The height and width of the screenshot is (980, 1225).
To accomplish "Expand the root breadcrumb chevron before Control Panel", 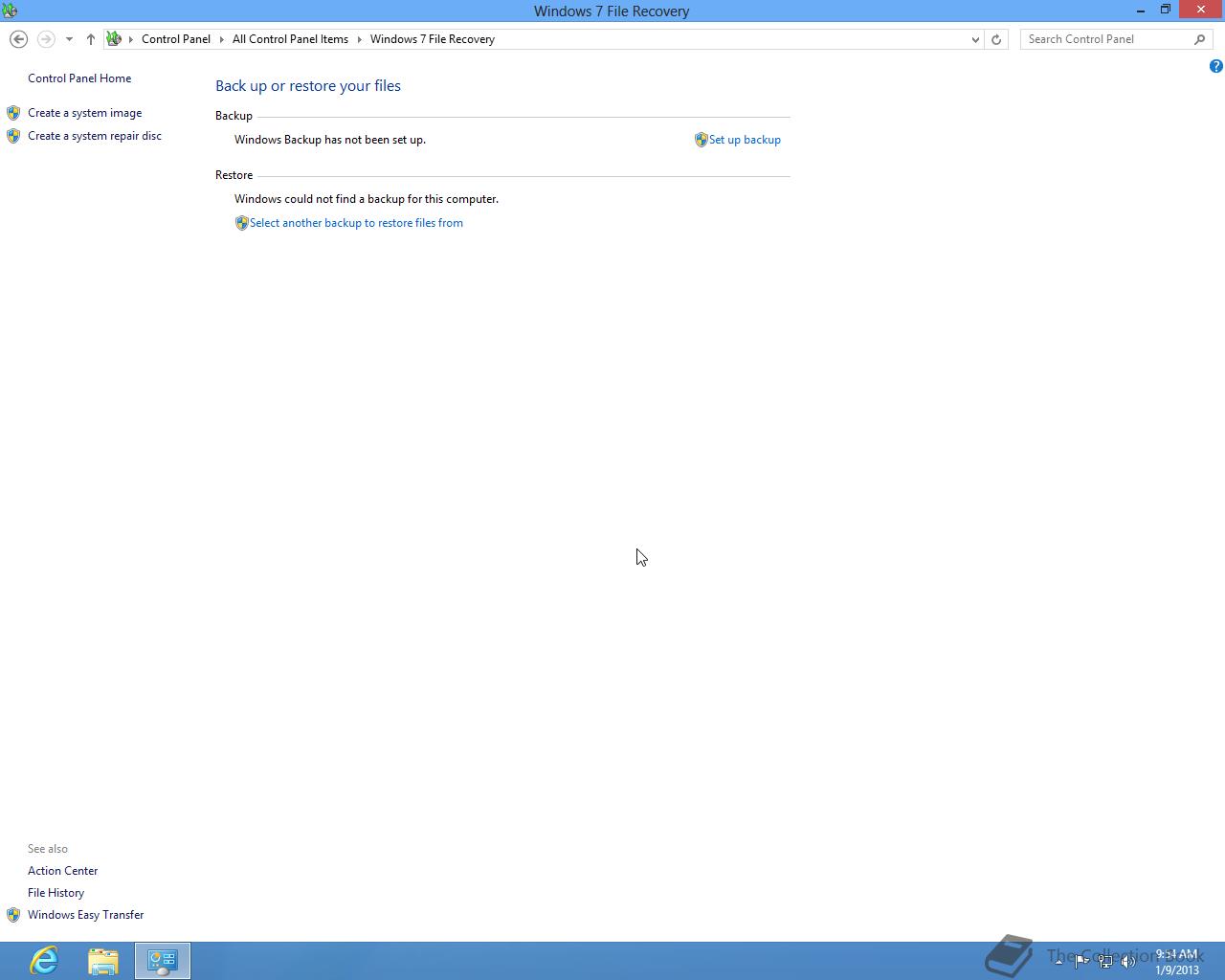I will [131, 39].
